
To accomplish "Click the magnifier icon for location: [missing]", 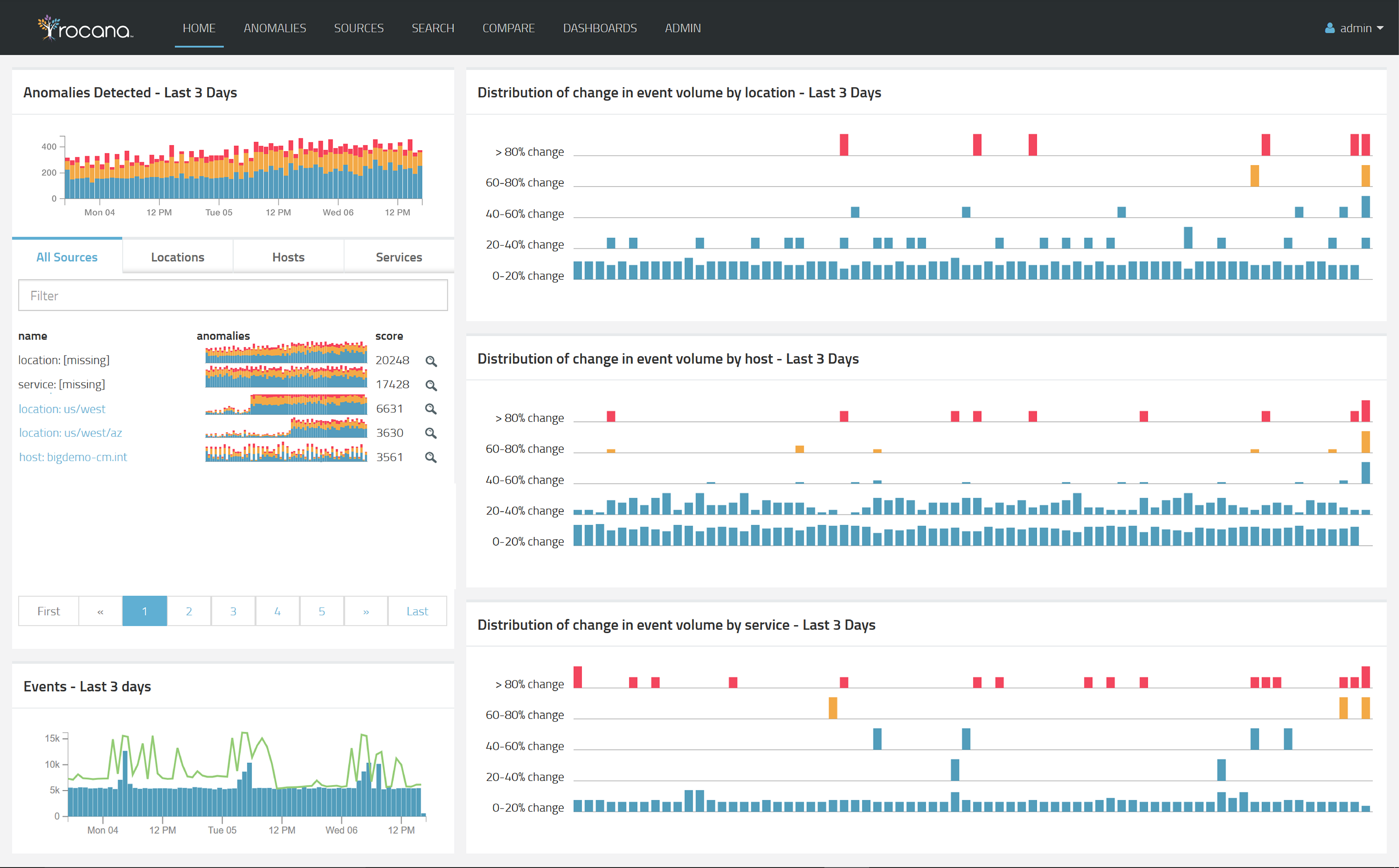I will pyautogui.click(x=431, y=361).
